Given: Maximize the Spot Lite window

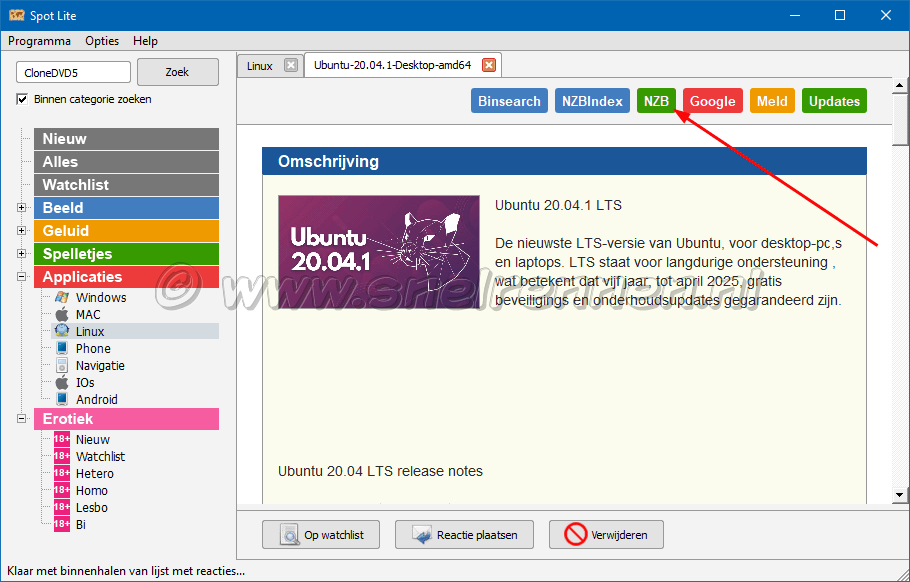Looking at the screenshot, I should [x=840, y=15].
